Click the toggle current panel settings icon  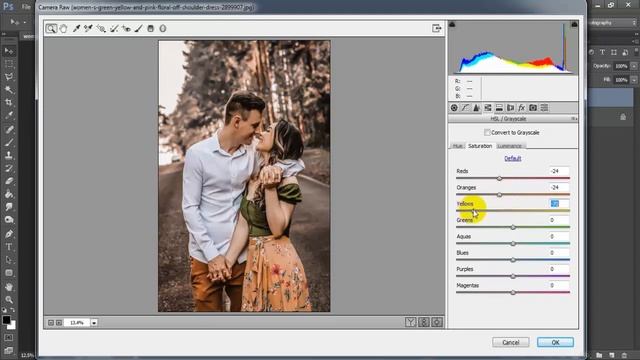[x=437, y=322]
